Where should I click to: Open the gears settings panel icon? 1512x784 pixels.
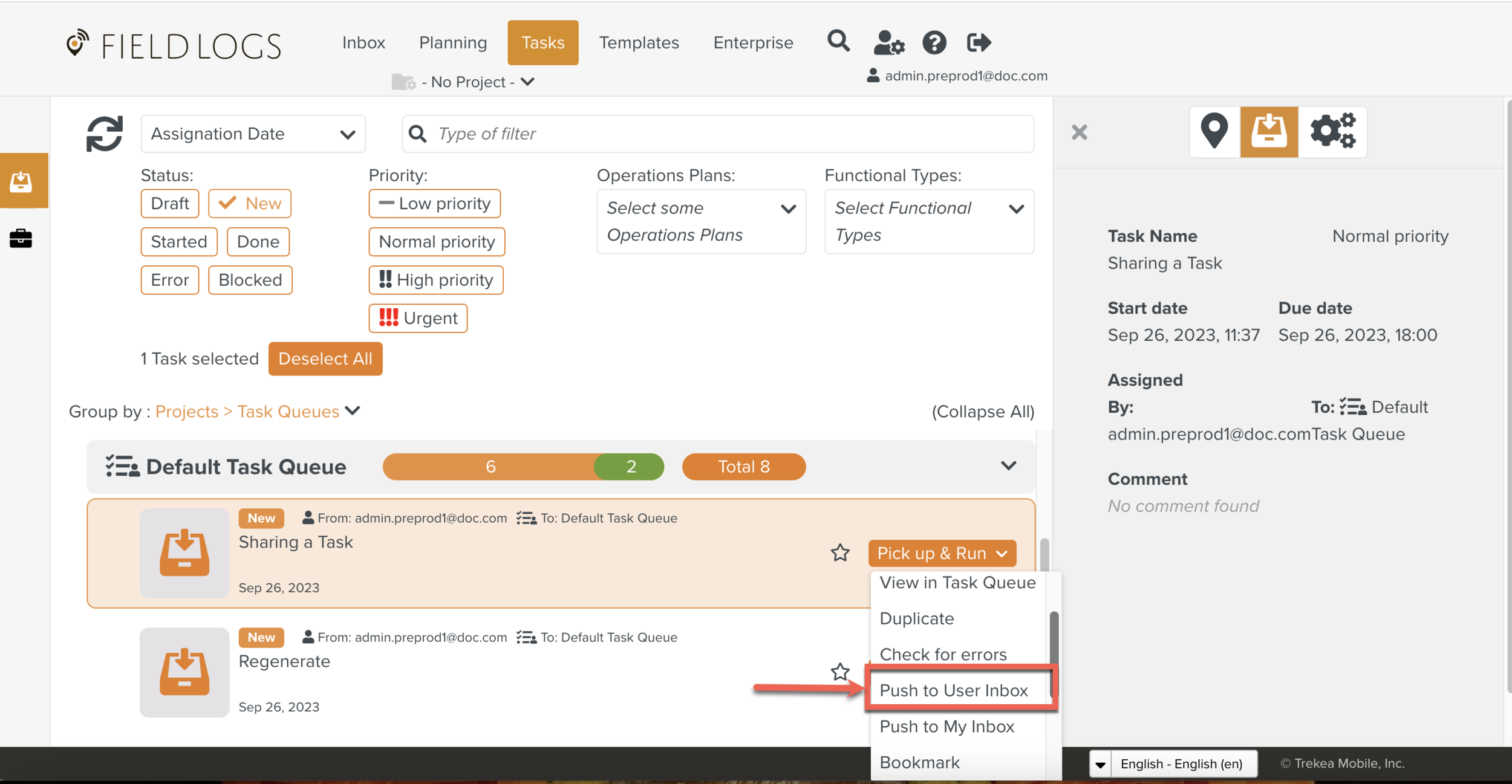pyautogui.click(x=1332, y=131)
